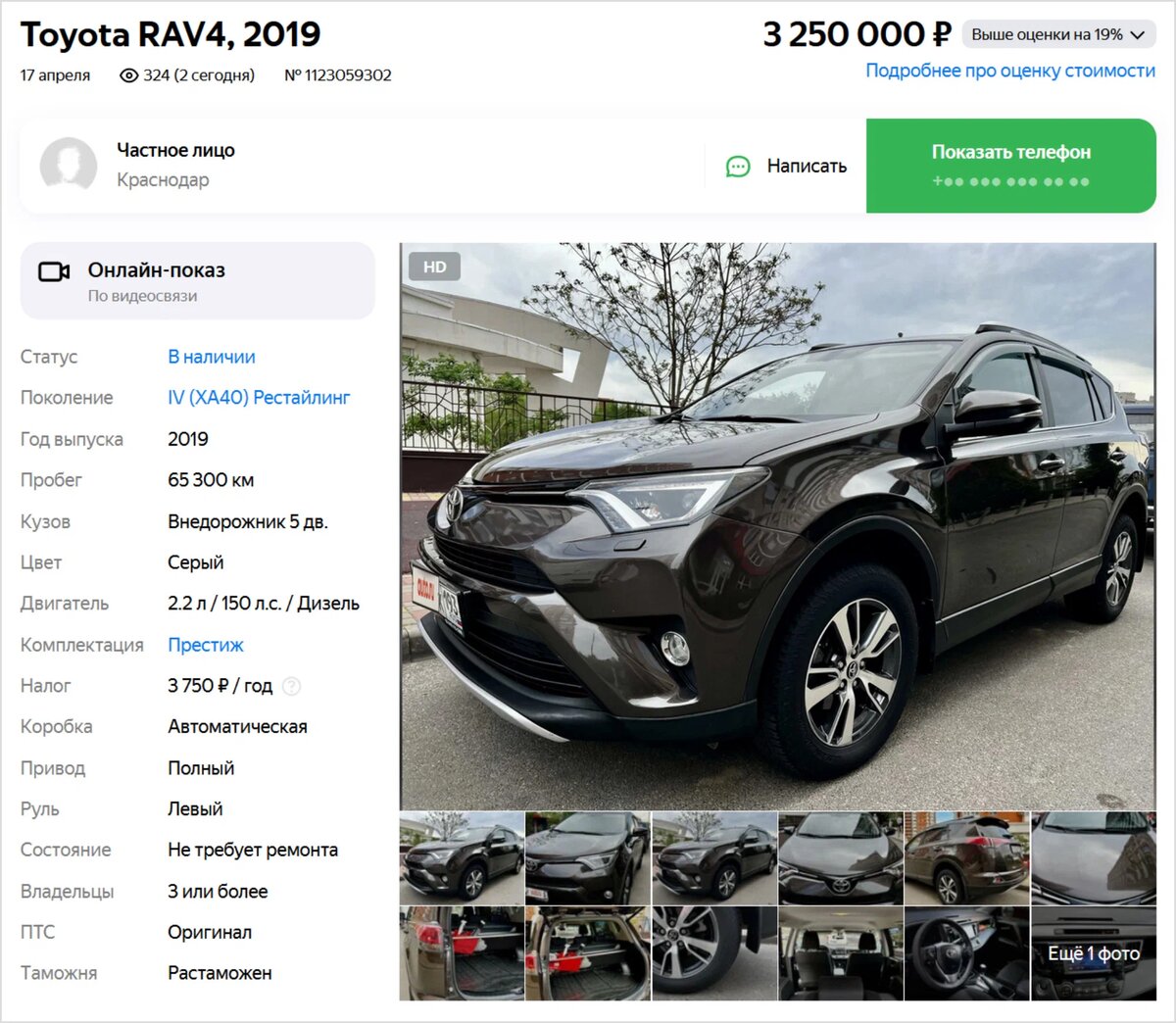Viewport: 1176px width, 1023px height.
Task: Click the HD badge on main photo
Action: (x=434, y=267)
